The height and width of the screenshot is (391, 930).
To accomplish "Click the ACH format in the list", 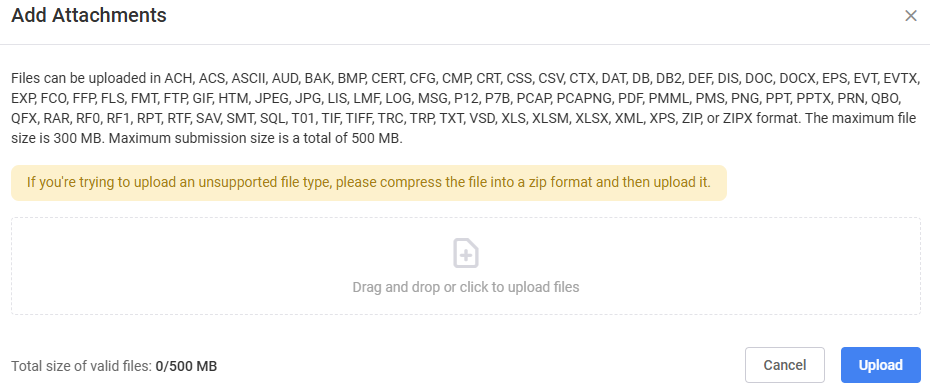I will tap(179, 79).
